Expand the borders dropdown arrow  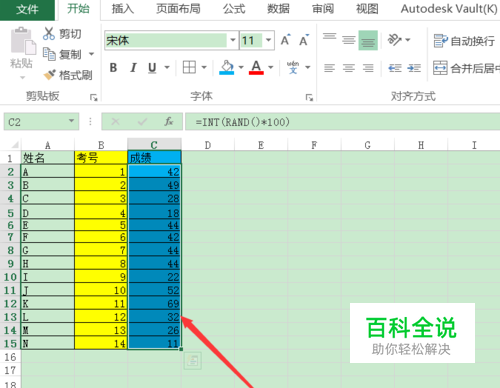(x=204, y=68)
